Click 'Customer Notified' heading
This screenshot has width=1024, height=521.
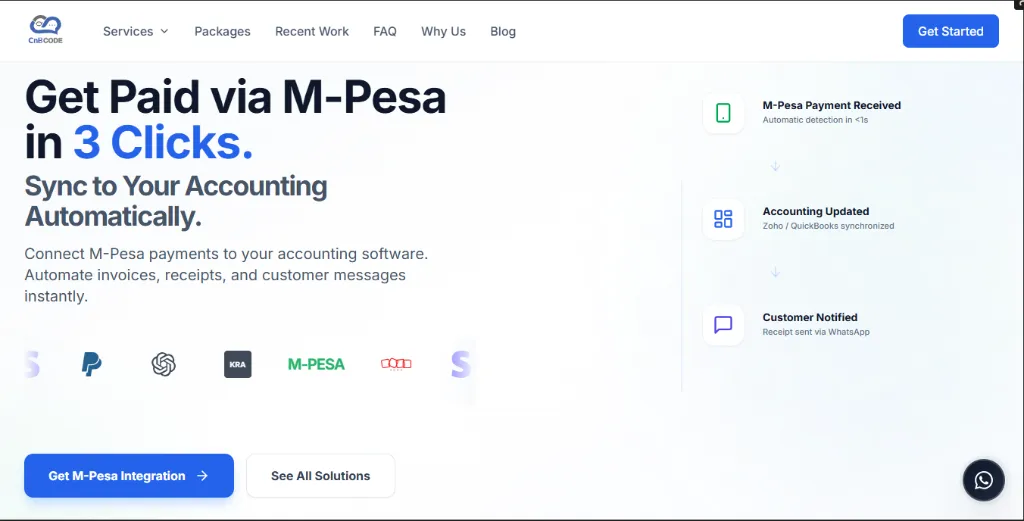(810, 317)
